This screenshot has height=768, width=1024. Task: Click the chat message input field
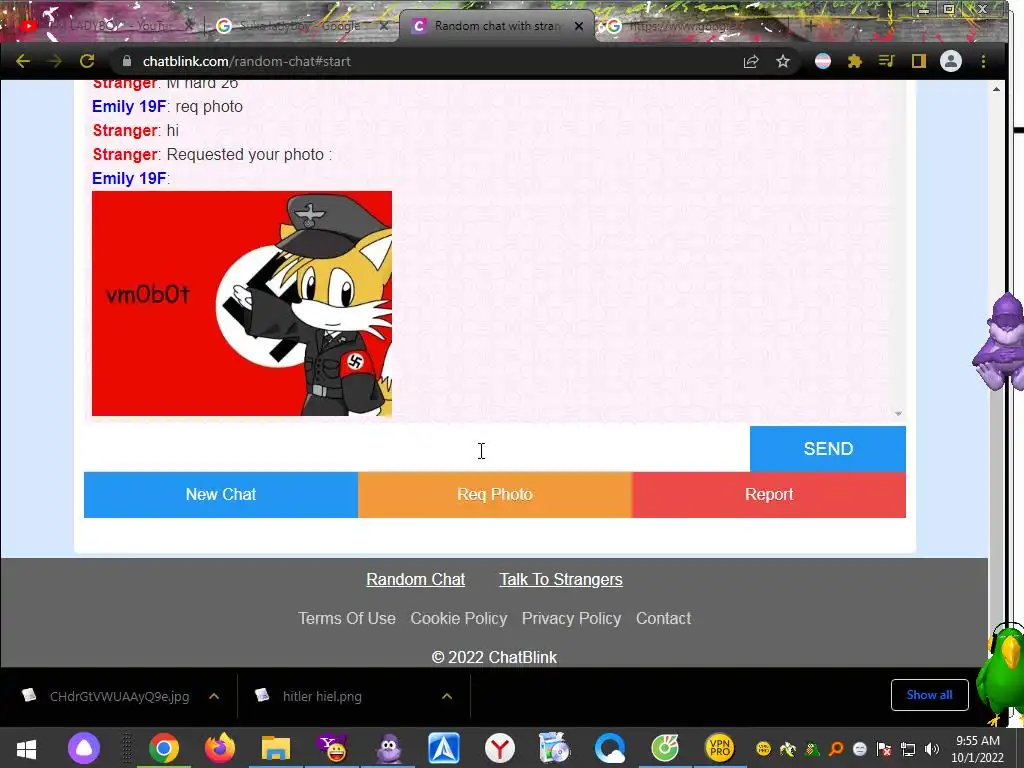point(417,449)
